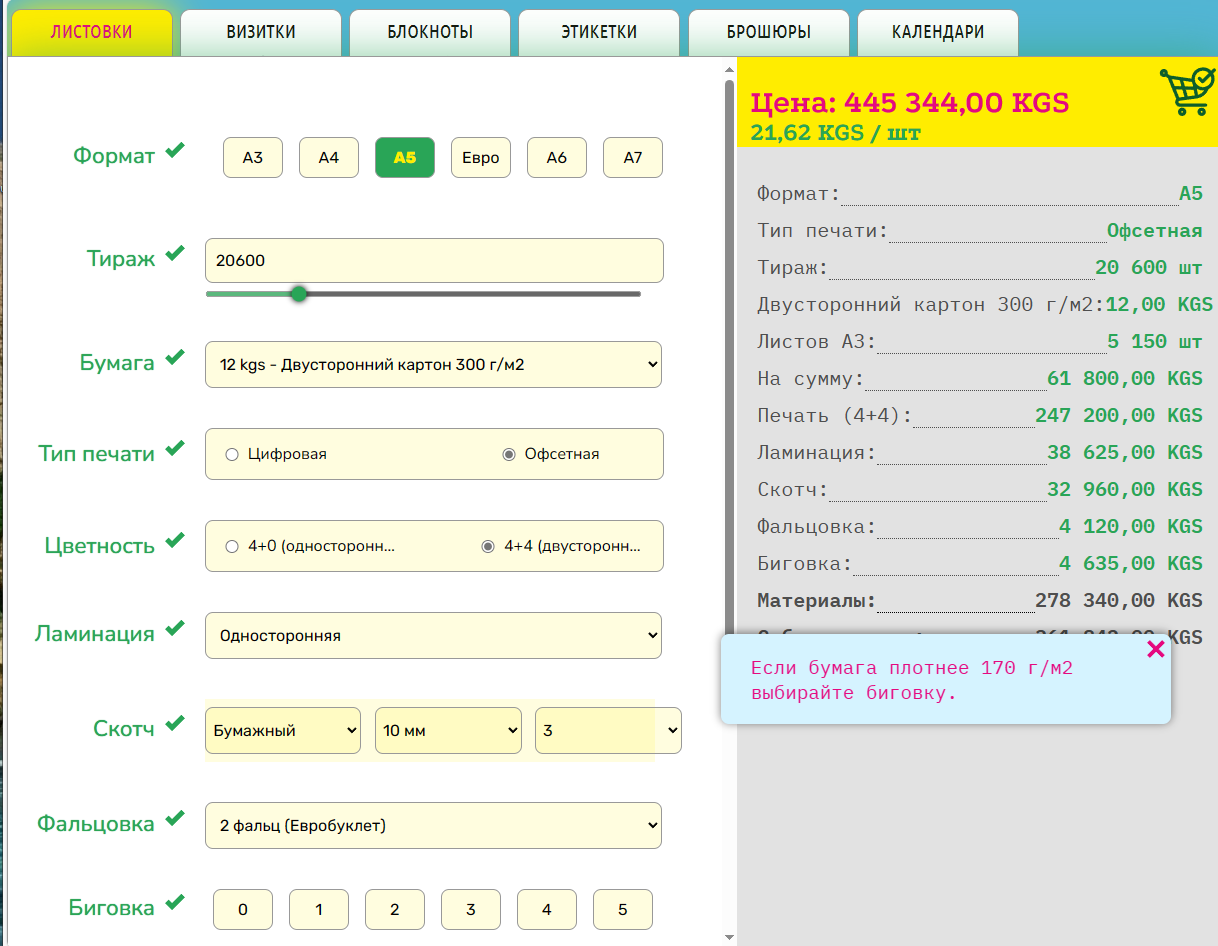This screenshot has width=1218, height=946.
Task: Open the Фальцовка dropdown
Action: [433, 825]
